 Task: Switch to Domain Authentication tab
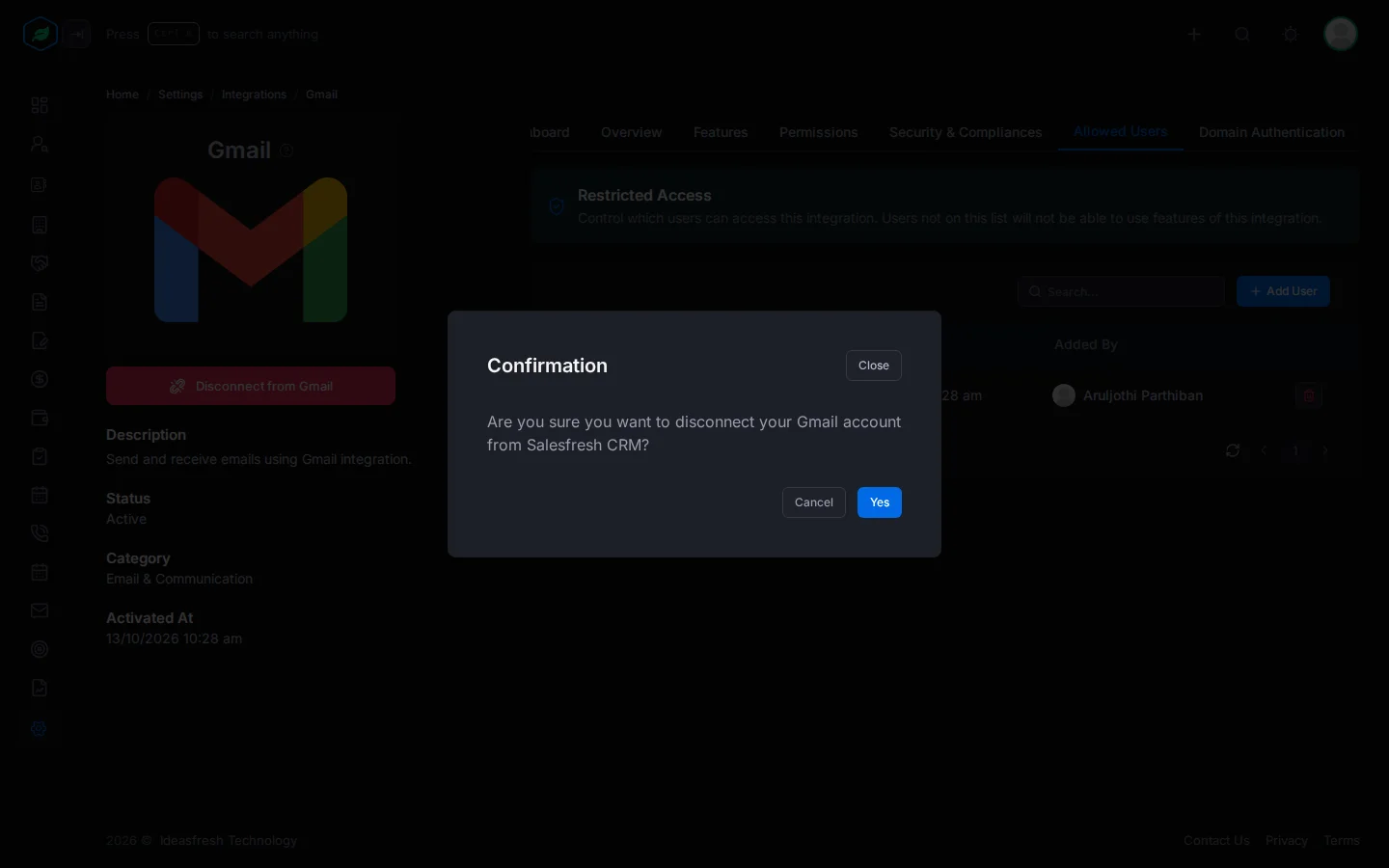(x=1271, y=132)
